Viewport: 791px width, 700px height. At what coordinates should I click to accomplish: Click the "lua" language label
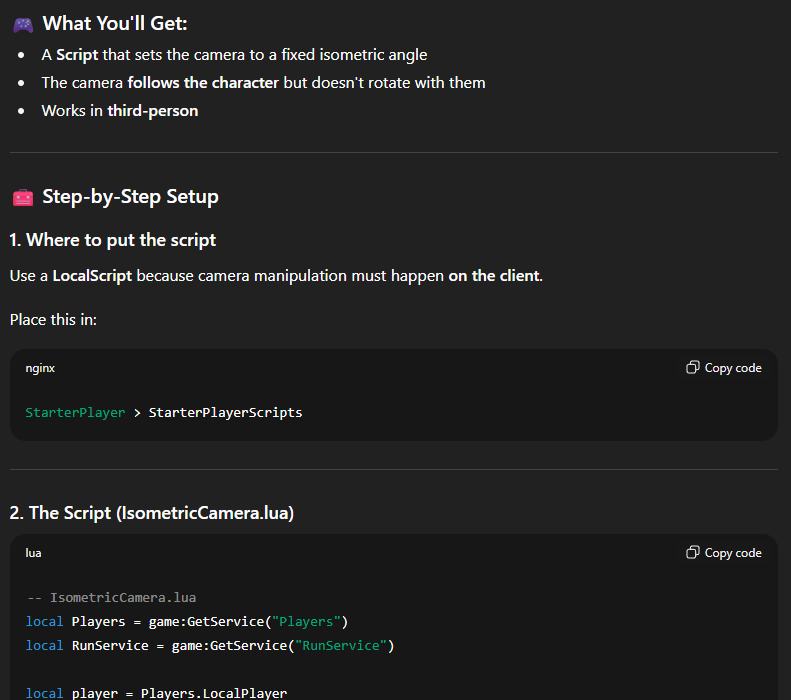click(x=33, y=553)
